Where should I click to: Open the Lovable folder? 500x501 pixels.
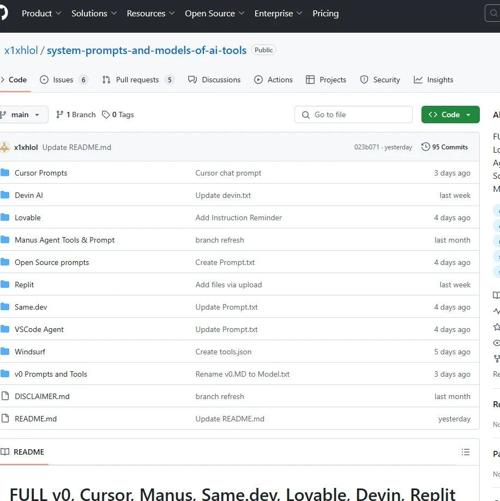coord(27,218)
